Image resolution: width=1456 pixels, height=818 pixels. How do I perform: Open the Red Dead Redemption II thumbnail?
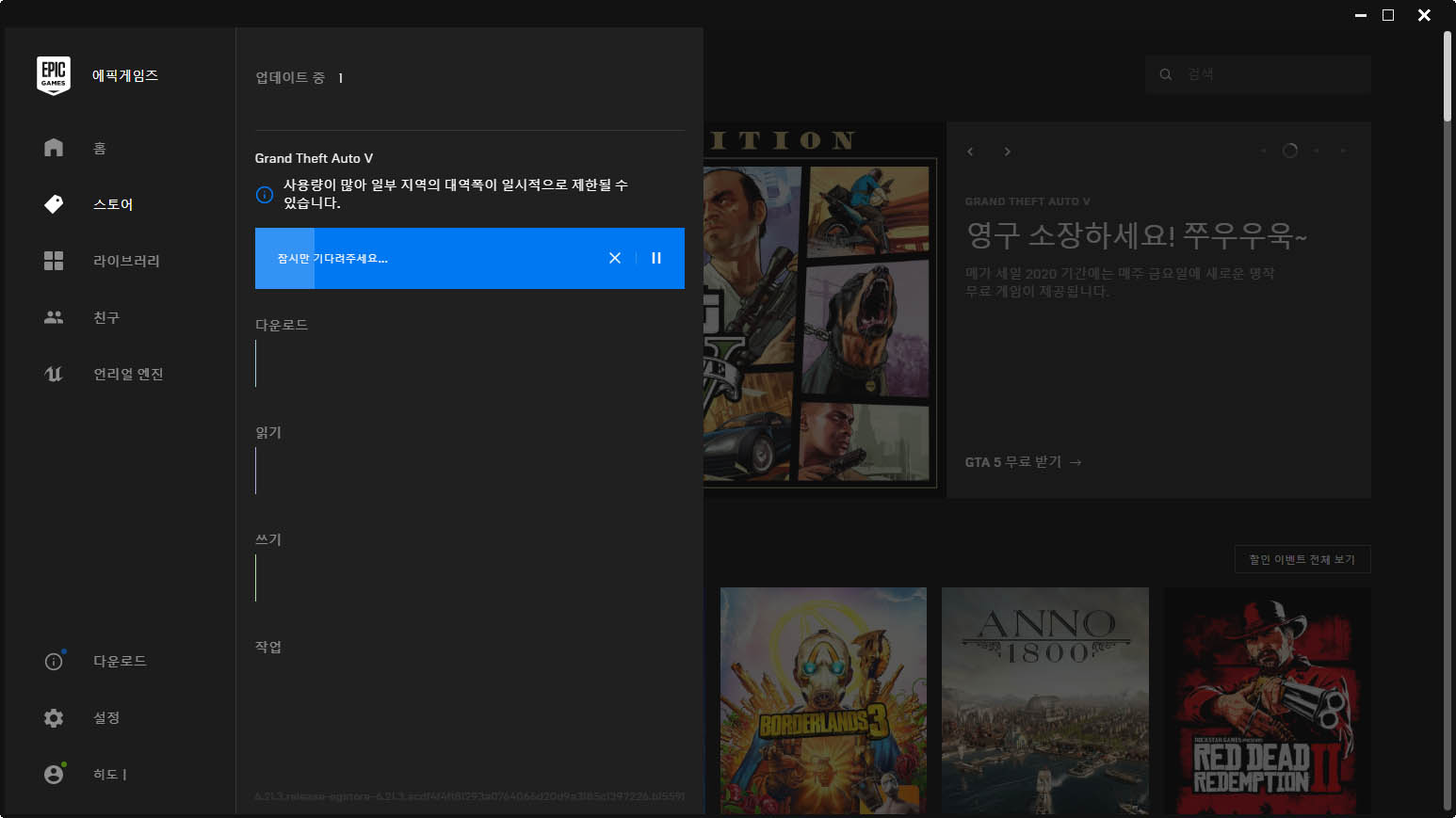[1267, 700]
